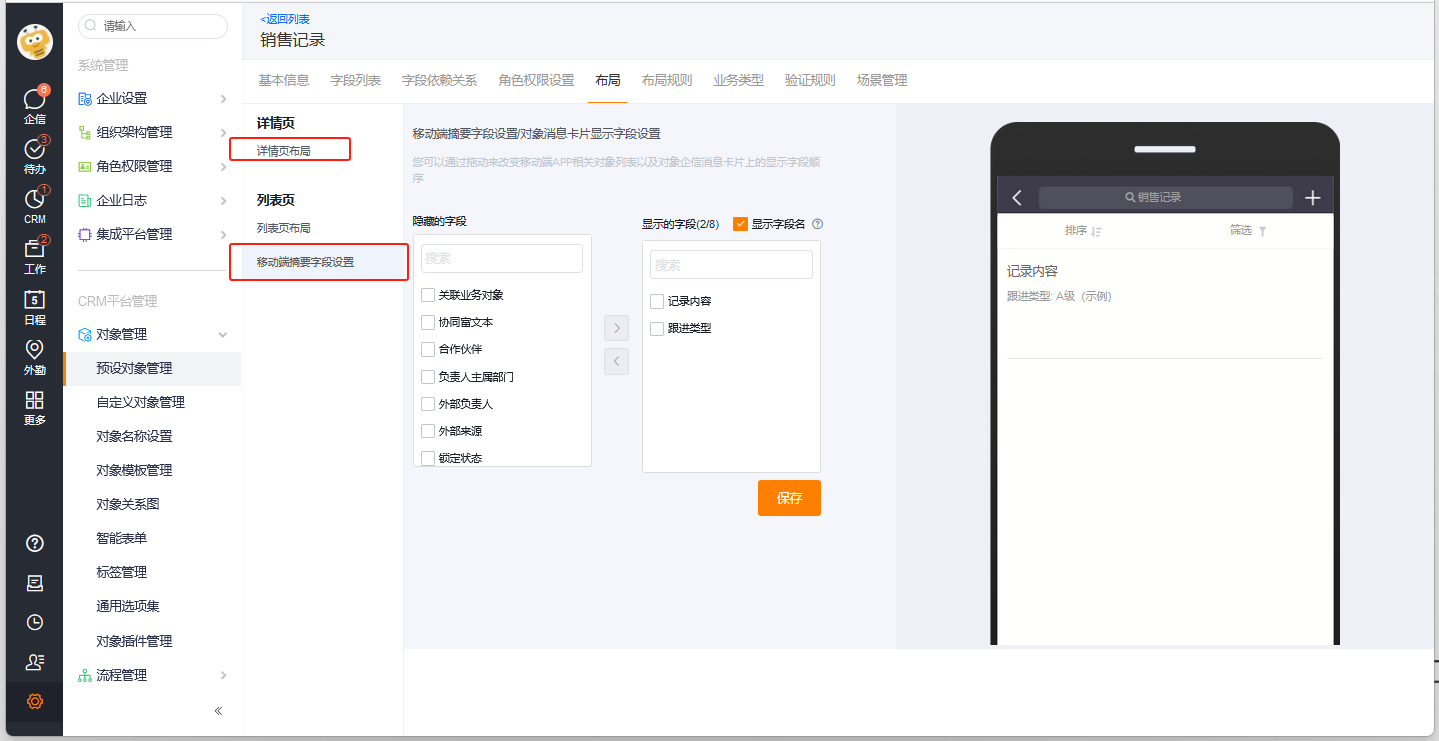Open 详情页布局 option
1439x741 pixels.
(284, 151)
